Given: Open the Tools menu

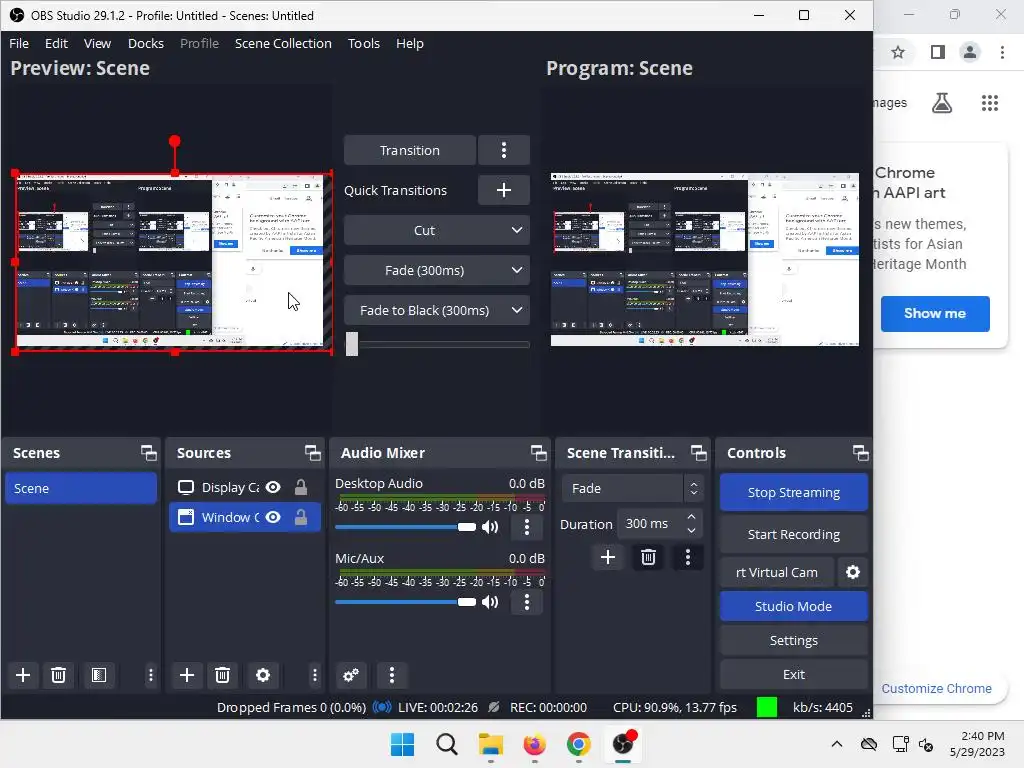Looking at the screenshot, I should pyautogui.click(x=364, y=43).
